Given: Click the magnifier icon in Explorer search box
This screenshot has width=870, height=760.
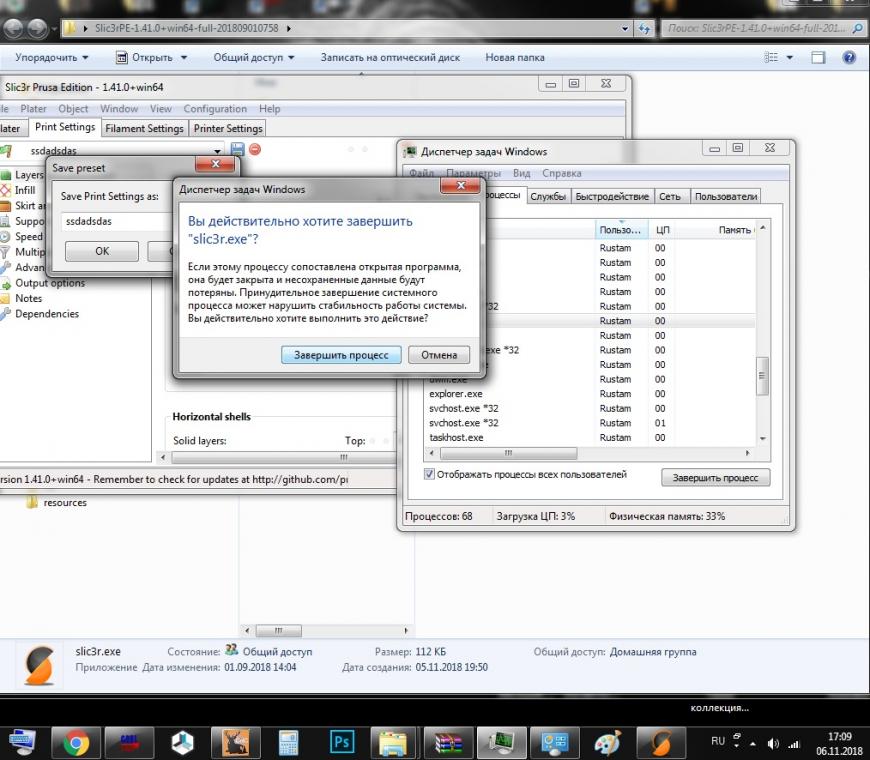Looking at the screenshot, I should coord(858,28).
